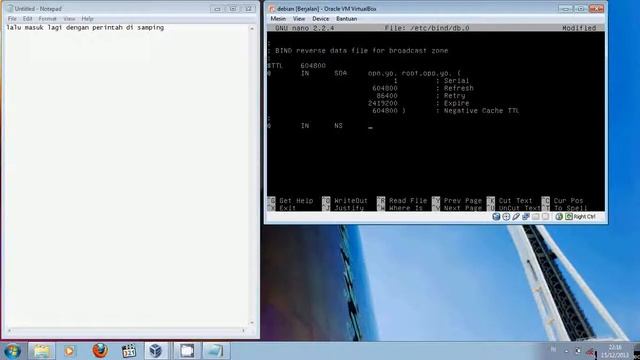Screen dimensions: 640x360
Task: Click the keyboard capture icon beside Right Ctrl
Action: [x=569, y=217]
